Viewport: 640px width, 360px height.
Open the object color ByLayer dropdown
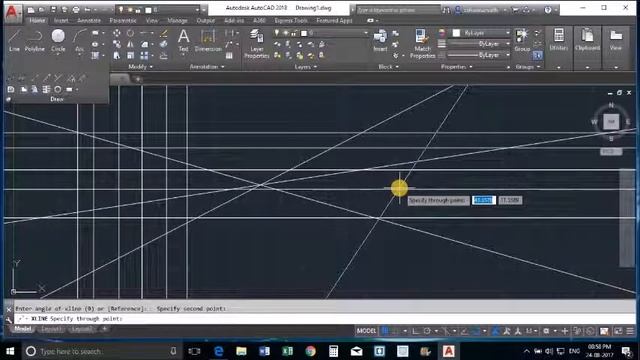pos(481,33)
